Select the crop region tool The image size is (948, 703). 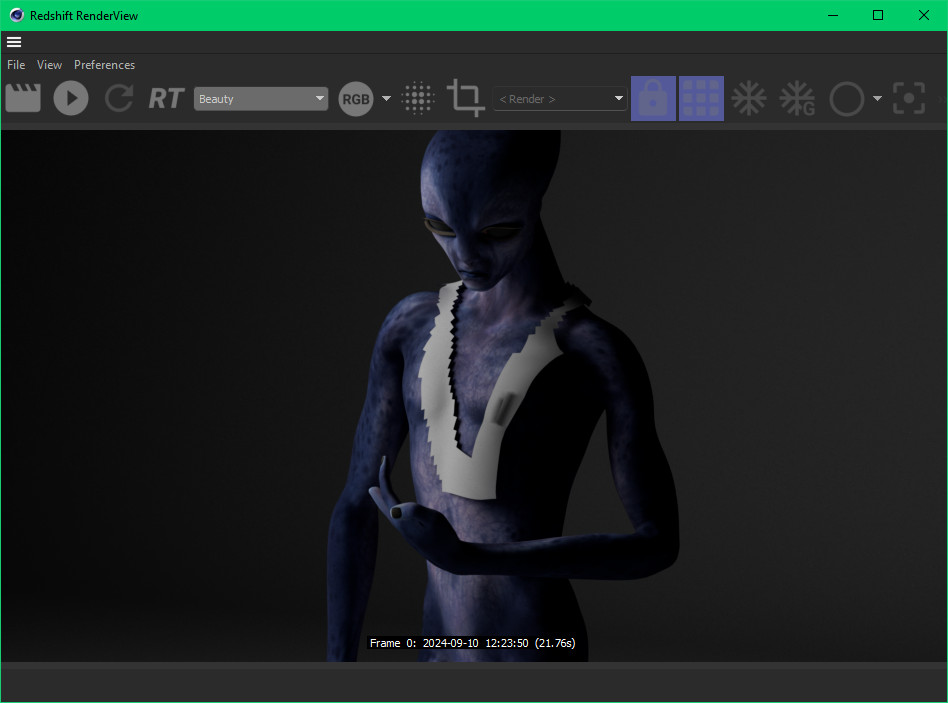(x=466, y=98)
